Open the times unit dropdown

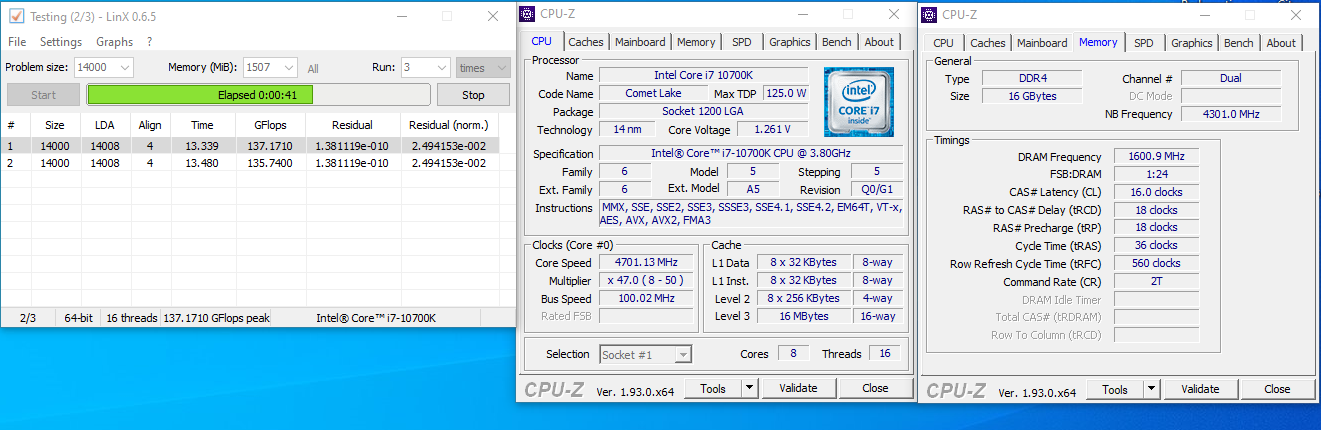click(x=484, y=67)
